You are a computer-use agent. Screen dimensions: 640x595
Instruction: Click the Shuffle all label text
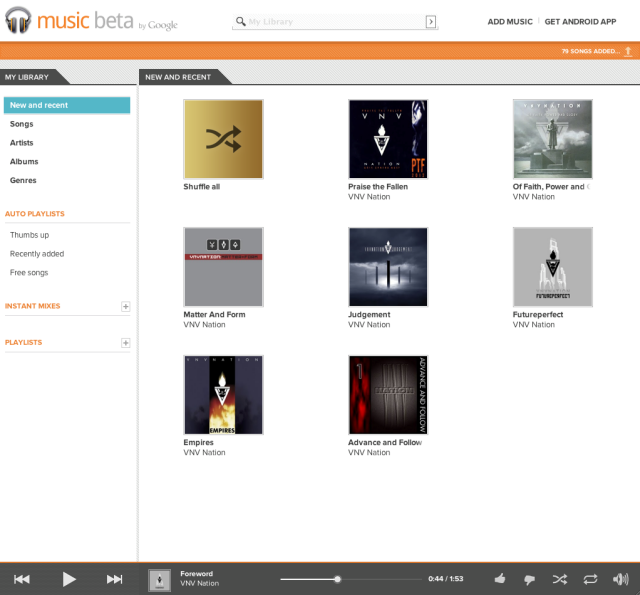(202, 186)
